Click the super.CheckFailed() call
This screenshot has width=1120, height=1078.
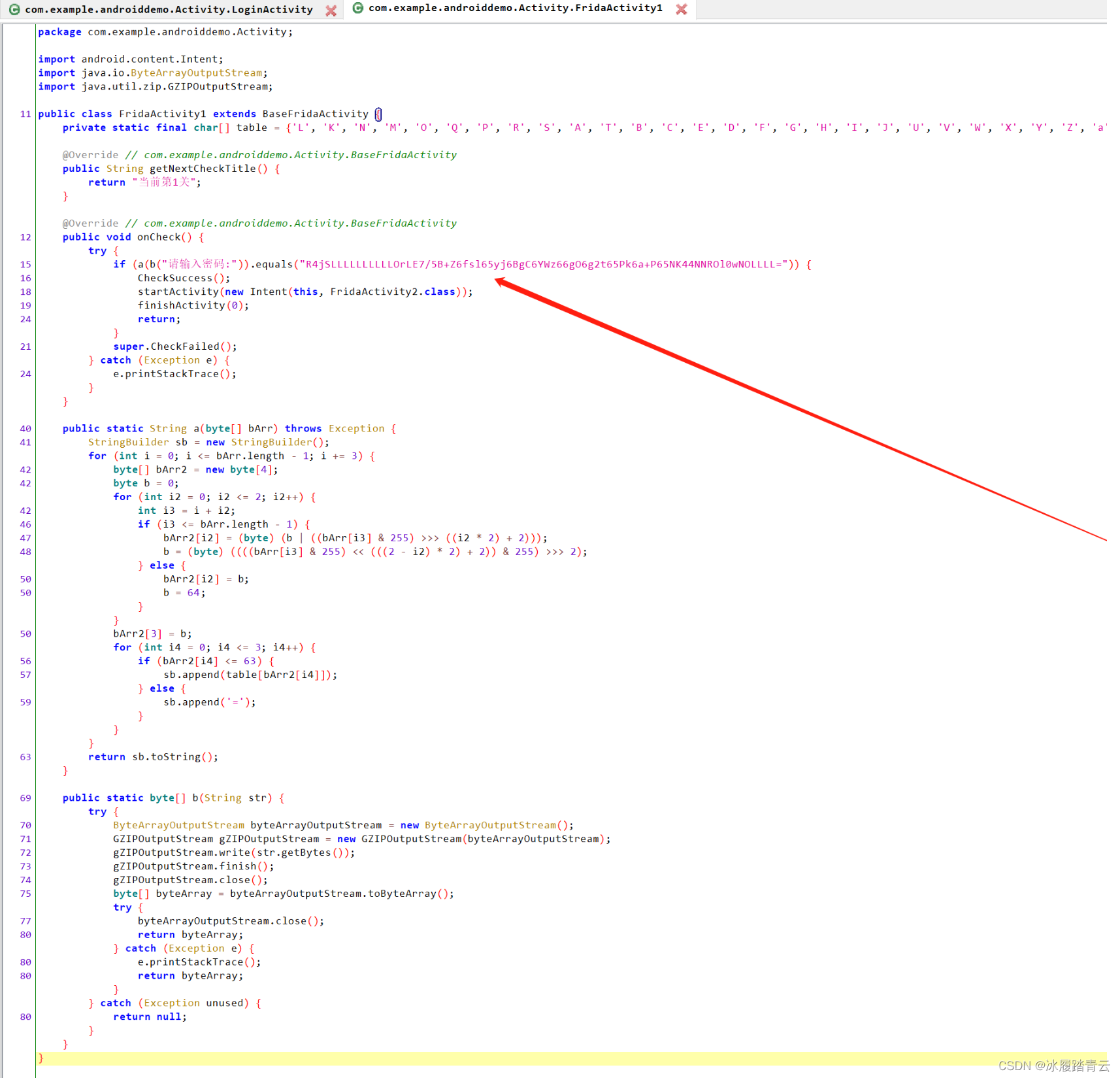175,347
